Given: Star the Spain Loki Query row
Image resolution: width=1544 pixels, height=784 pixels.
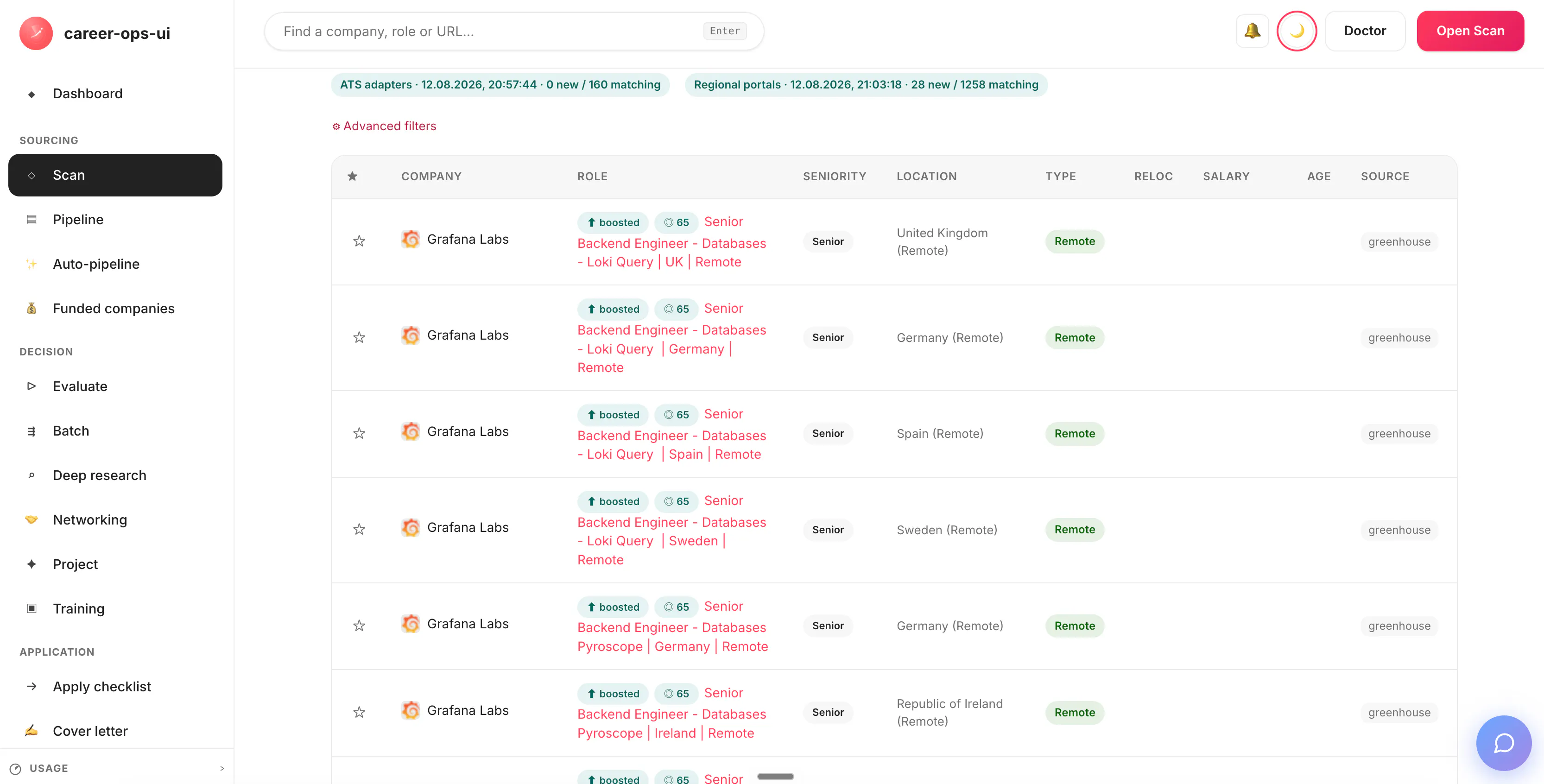Looking at the screenshot, I should [x=359, y=433].
